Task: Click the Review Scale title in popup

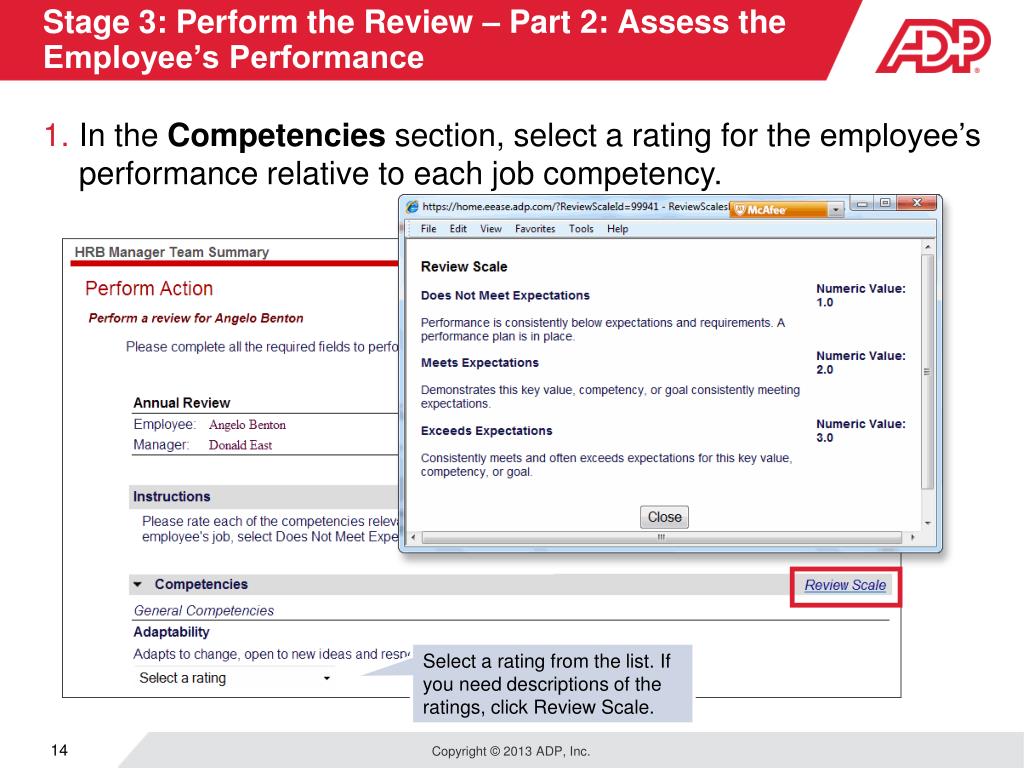Action: pyautogui.click(x=464, y=266)
